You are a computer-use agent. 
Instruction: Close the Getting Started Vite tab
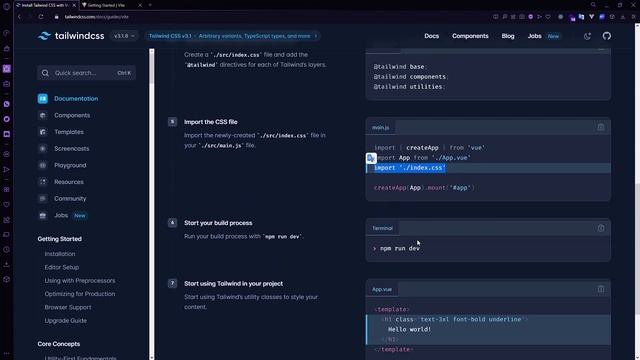[140, 5]
